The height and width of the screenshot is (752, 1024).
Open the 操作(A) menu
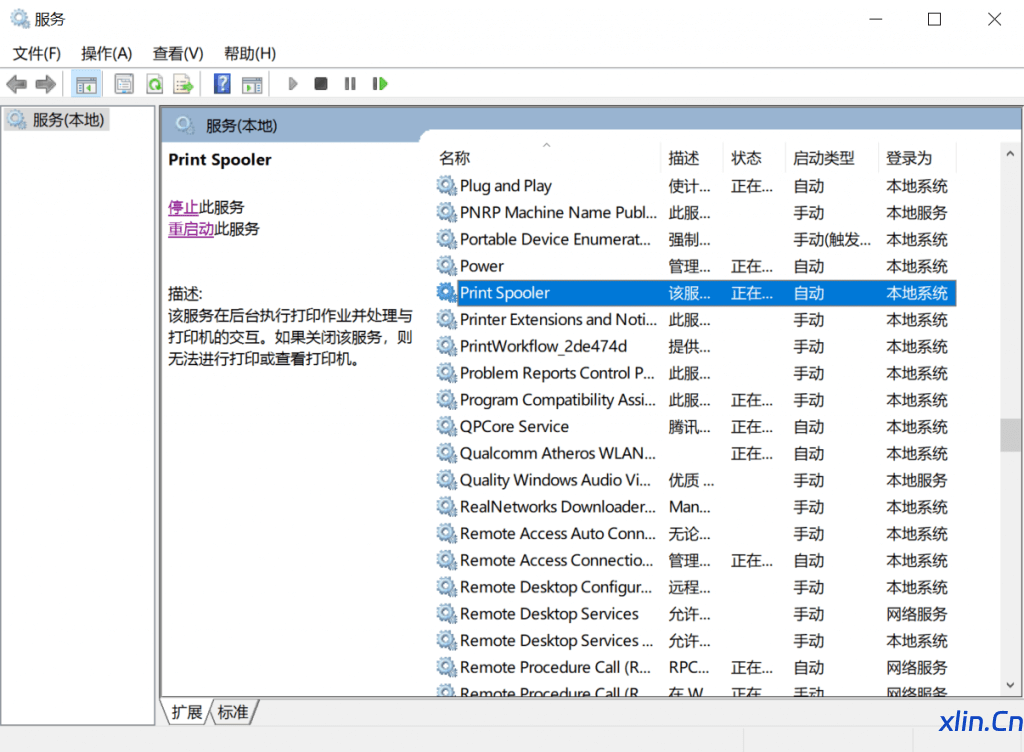(106, 54)
